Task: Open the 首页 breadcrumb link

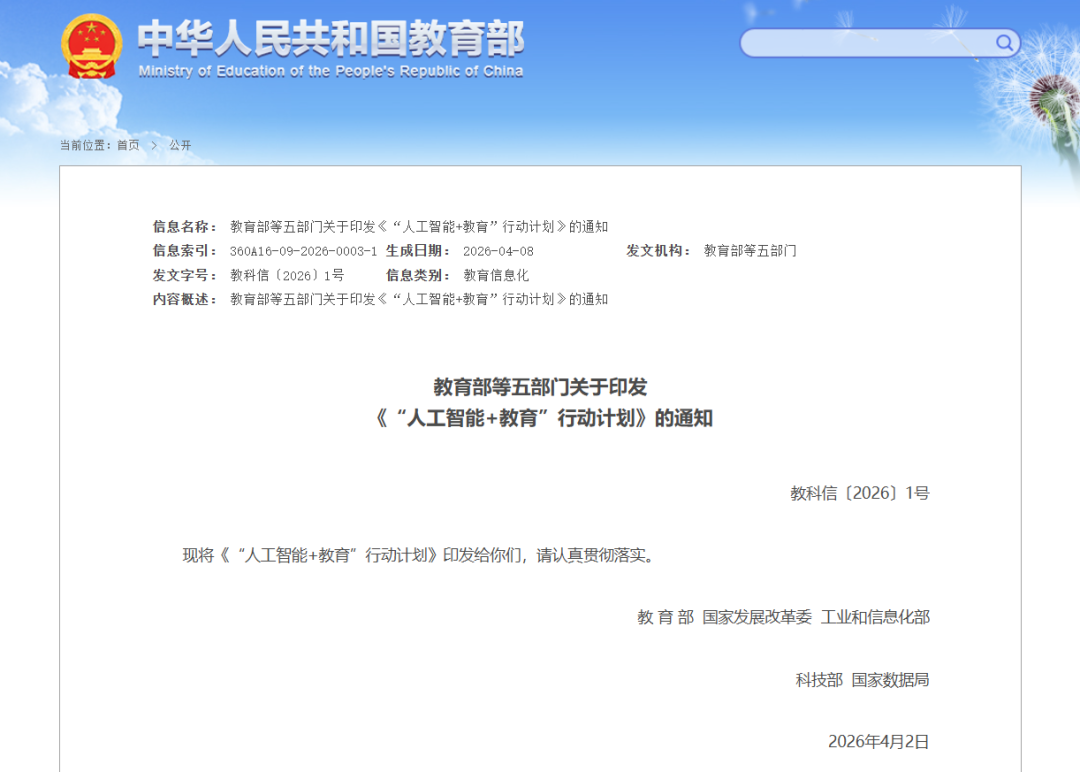Action: (x=126, y=144)
